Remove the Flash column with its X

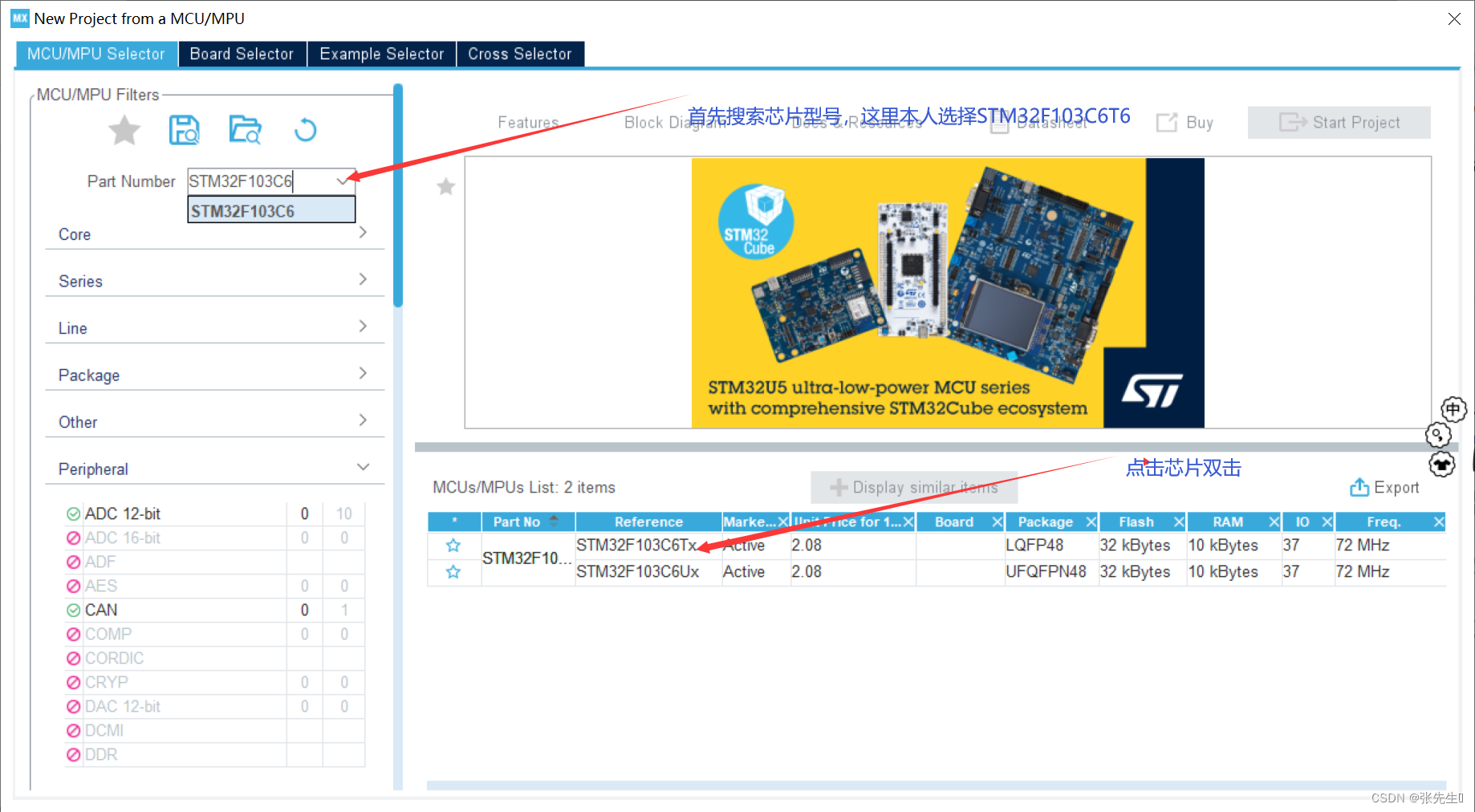[1179, 522]
